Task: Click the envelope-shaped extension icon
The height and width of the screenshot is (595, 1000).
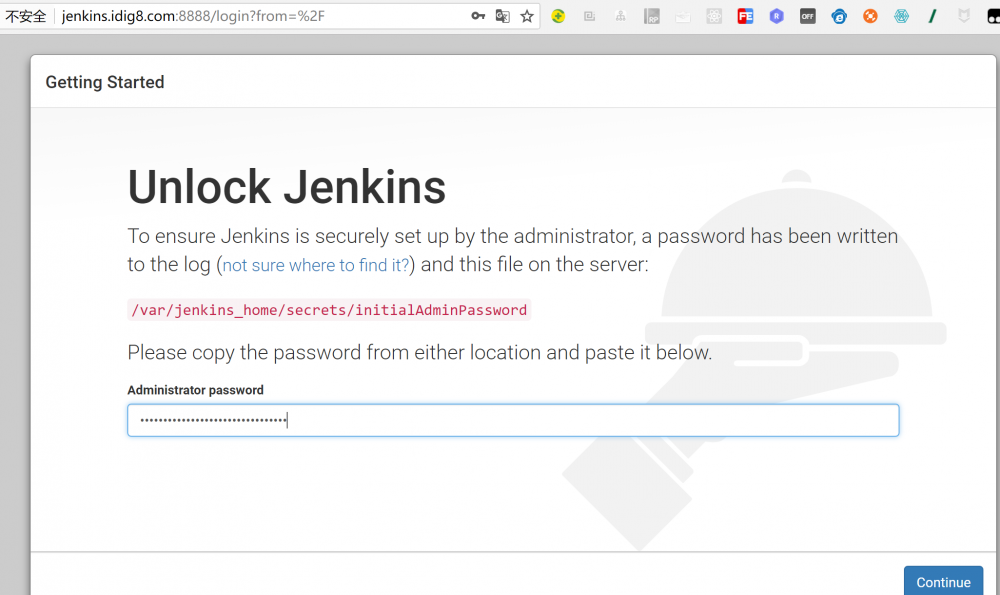Action: point(682,15)
